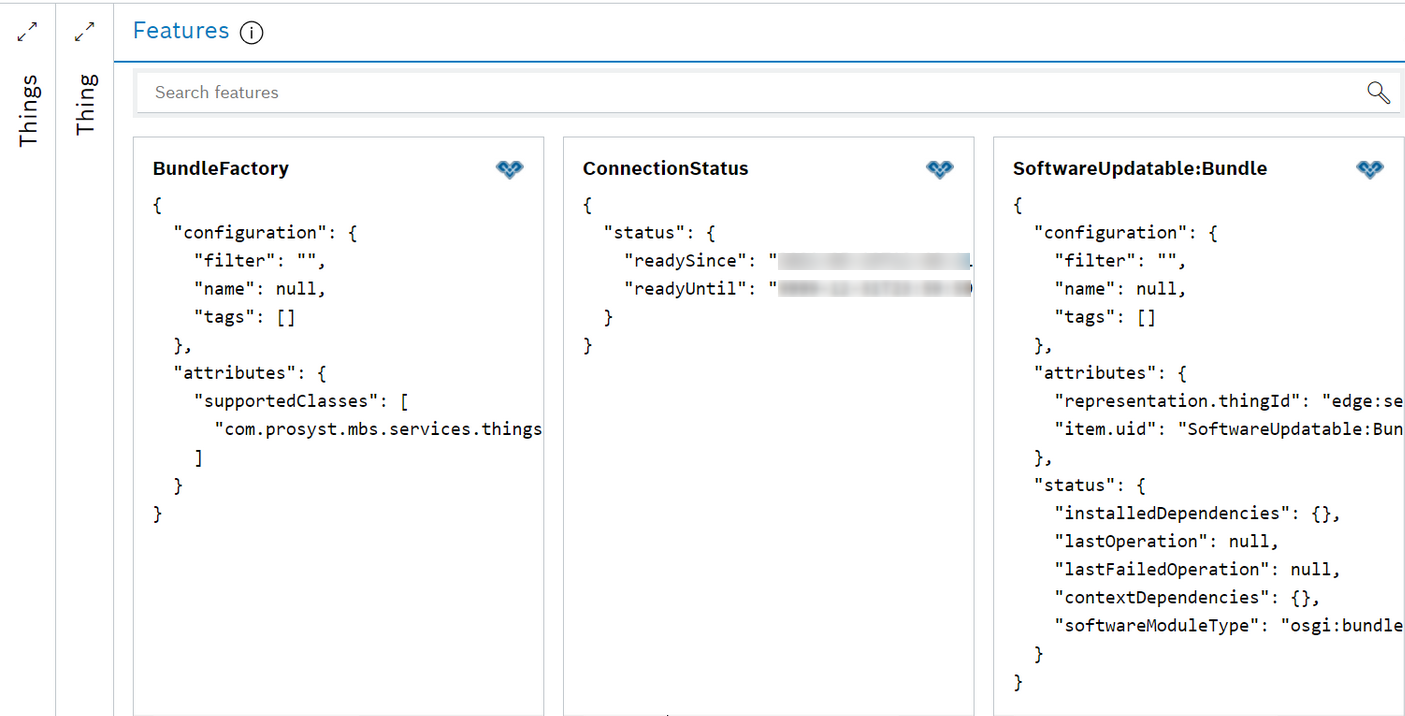The image size is (1405, 716).
Task: Click the chevron icon on SoftwareUpdatable:Bundle card
Action: pos(1368,169)
